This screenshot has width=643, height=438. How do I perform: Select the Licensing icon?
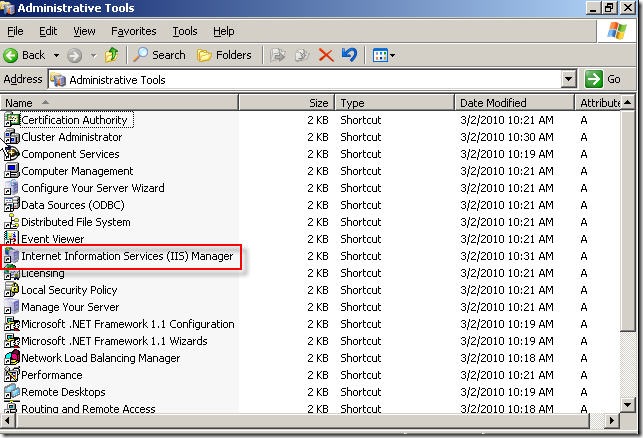(11, 273)
